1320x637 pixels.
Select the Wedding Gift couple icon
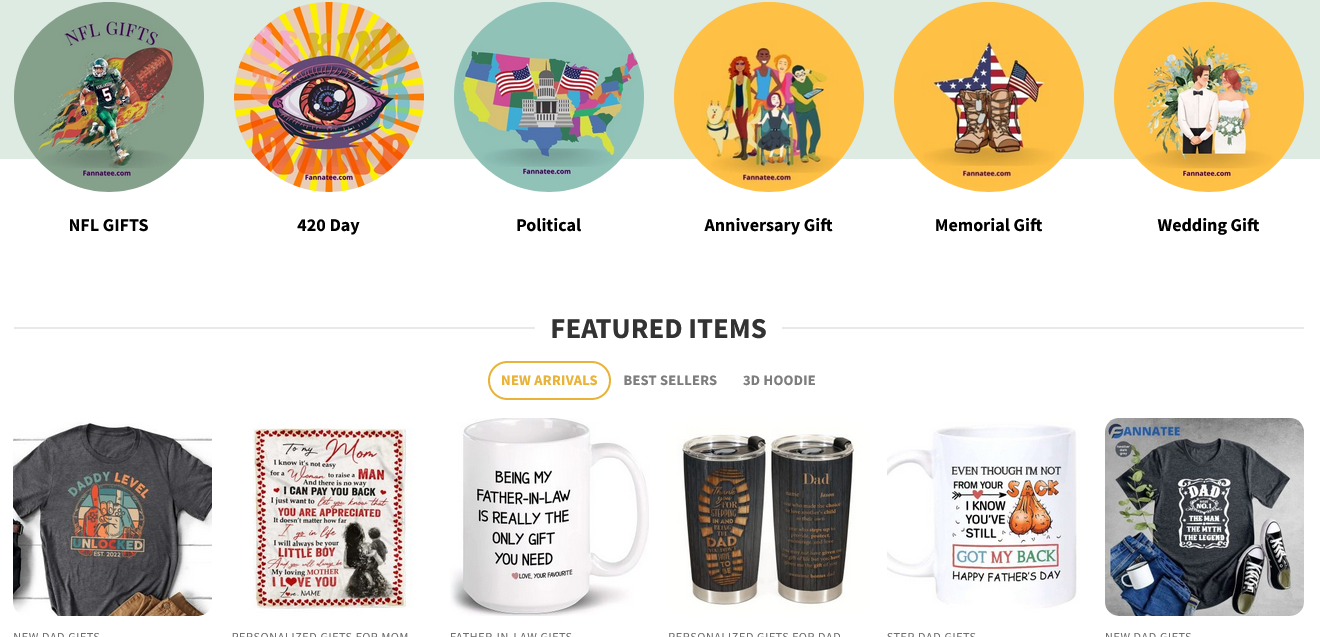1209,97
